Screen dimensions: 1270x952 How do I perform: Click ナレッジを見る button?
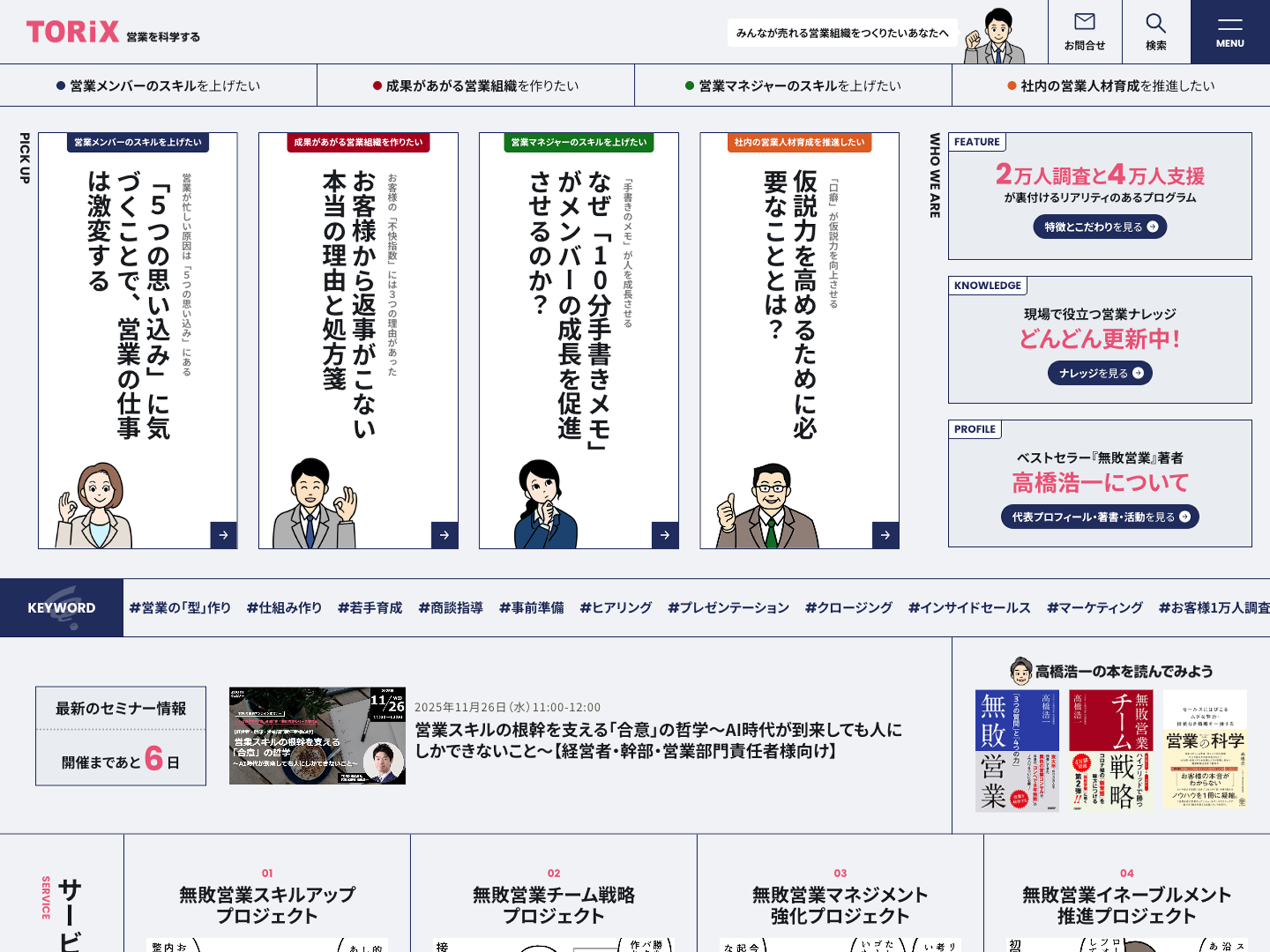[x=1100, y=373]
